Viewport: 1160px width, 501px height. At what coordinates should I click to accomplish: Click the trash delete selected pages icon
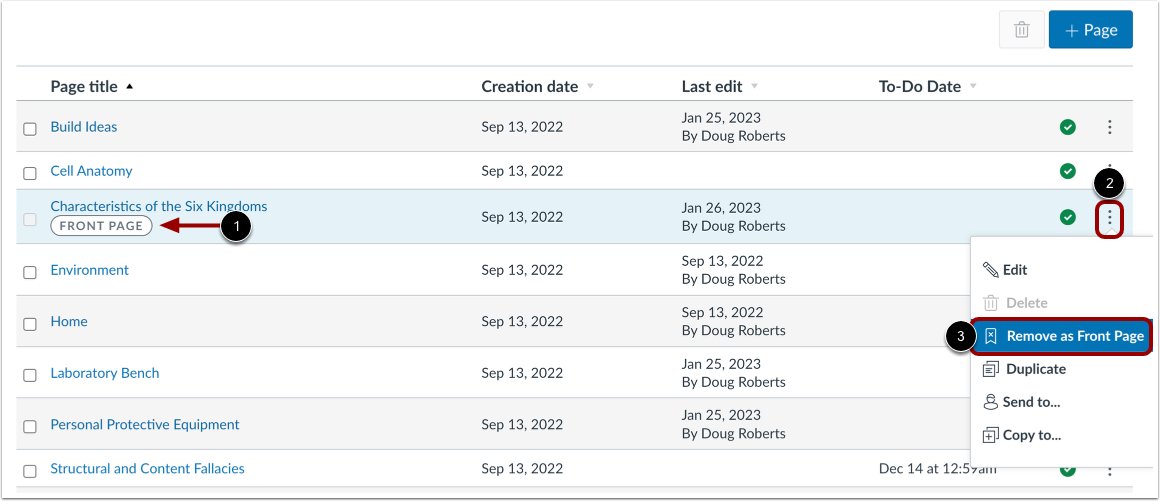(1021, 30)
